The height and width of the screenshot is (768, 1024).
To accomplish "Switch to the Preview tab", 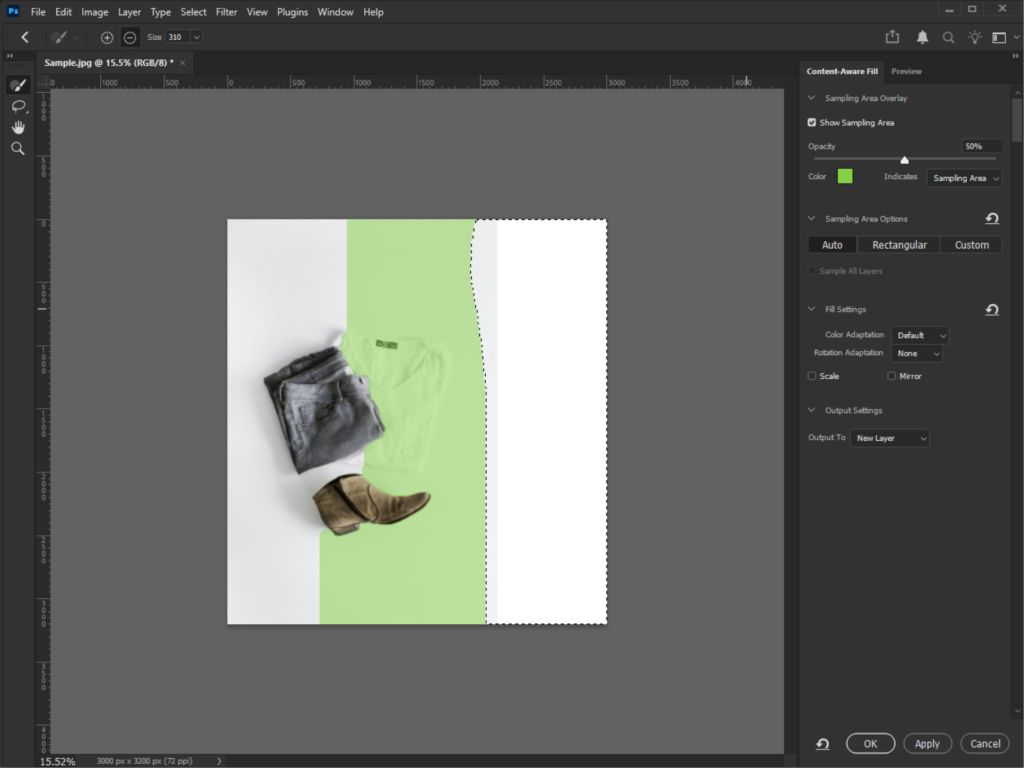I will pyautogui.click(x=906, y=71).
